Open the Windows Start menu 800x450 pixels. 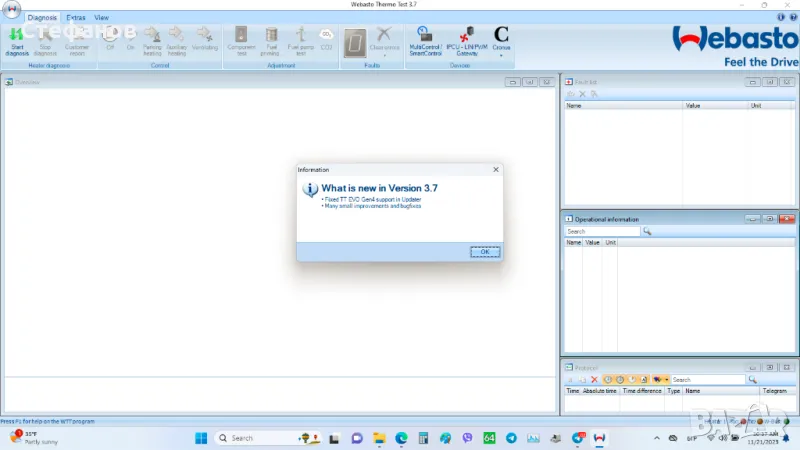[x=201, y=438]
